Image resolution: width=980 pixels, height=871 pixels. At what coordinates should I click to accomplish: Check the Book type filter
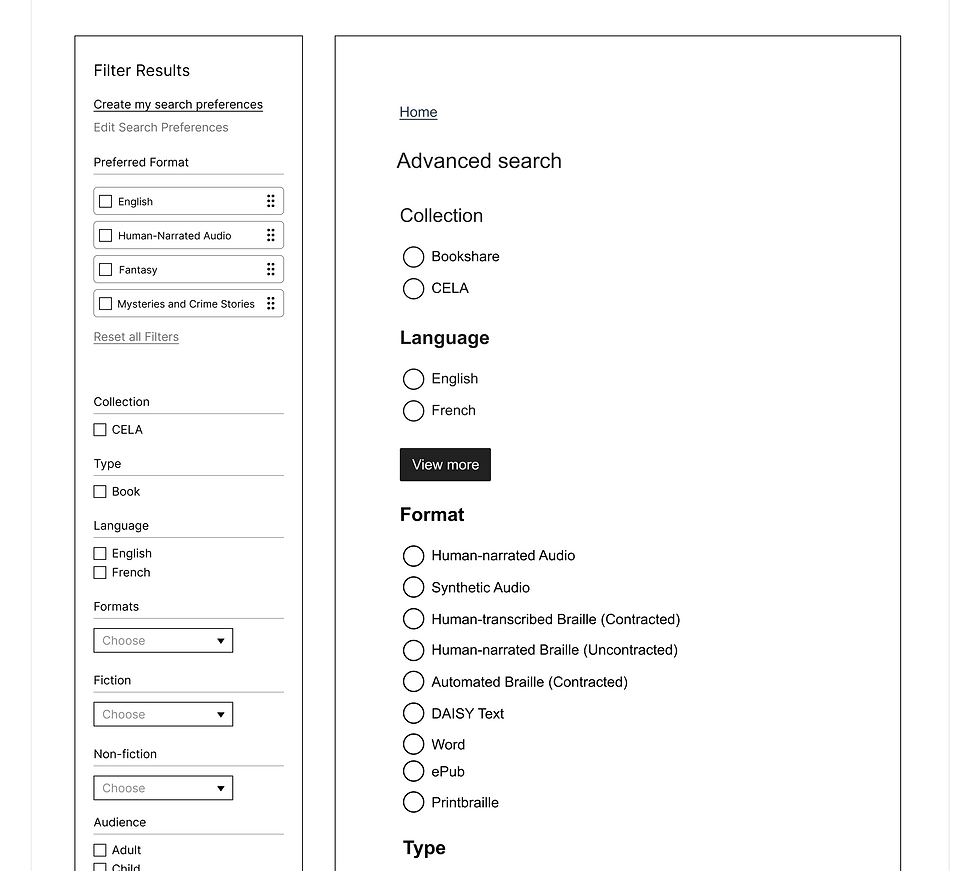click(100, 491)
